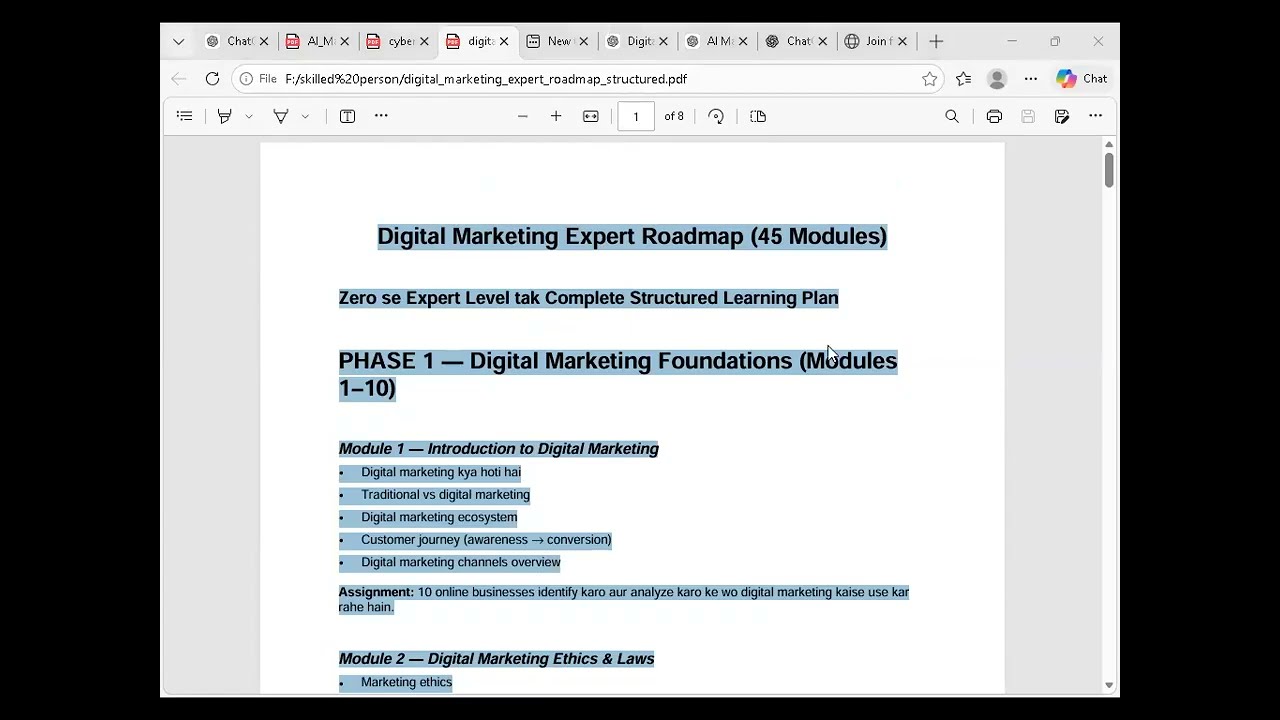
Task: Open the page view options
Action: [x=758, y=116]
